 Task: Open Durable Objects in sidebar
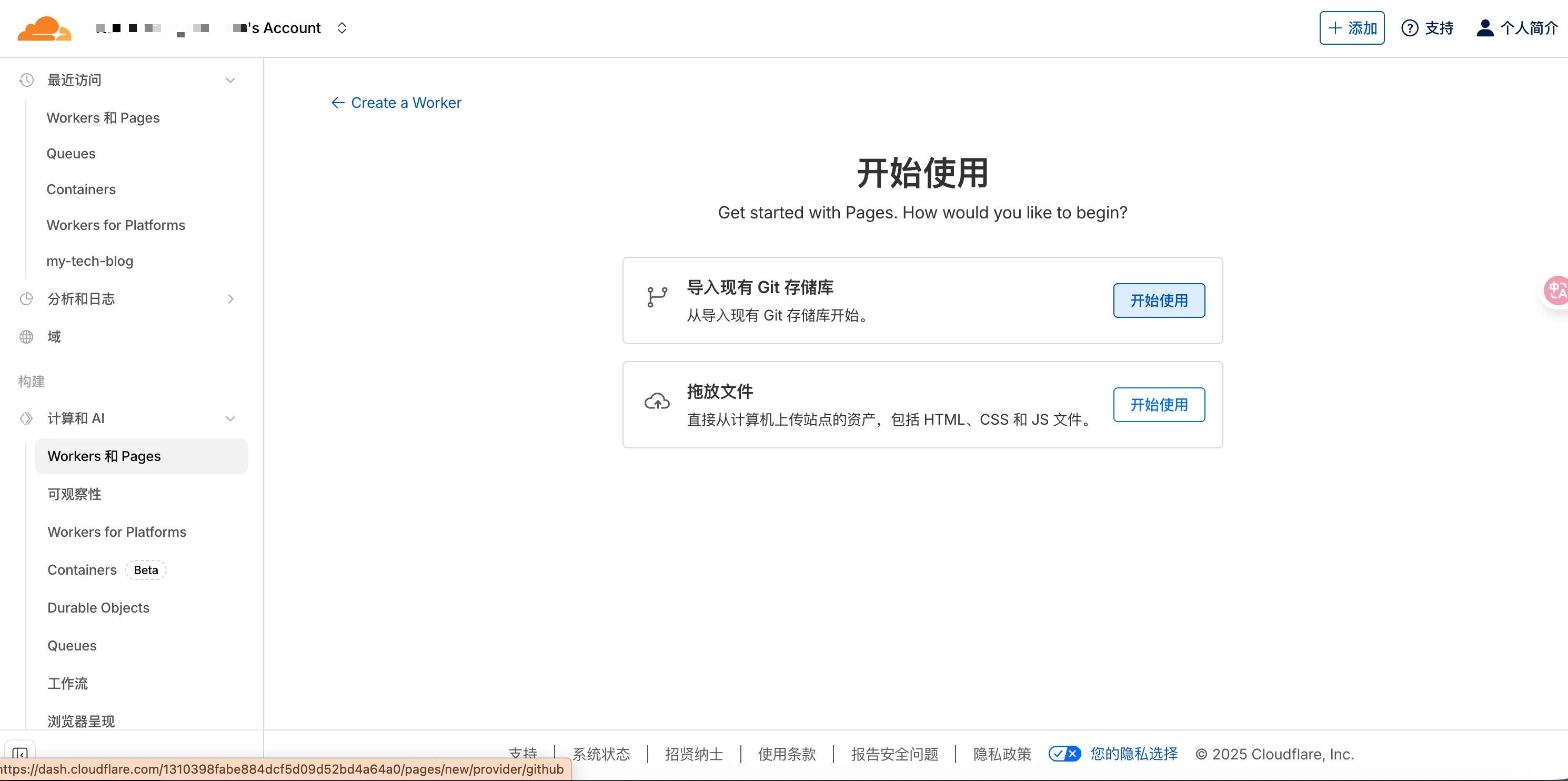(x=98, y=607)
